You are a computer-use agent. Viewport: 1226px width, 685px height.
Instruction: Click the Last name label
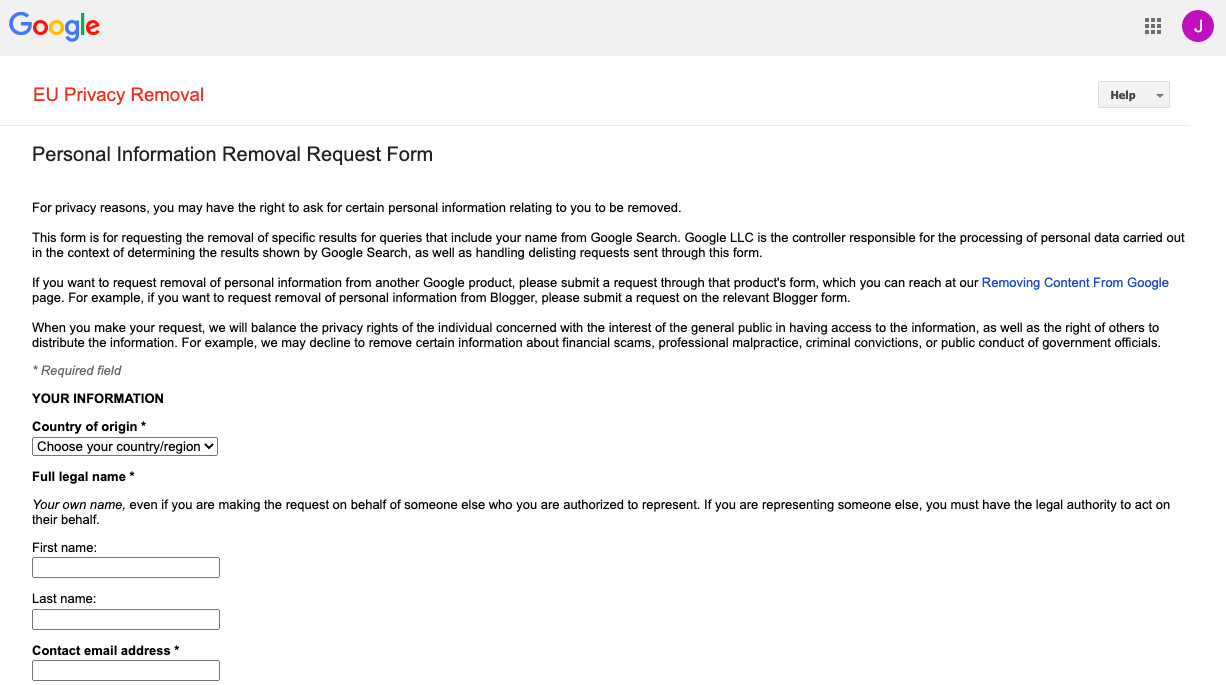(64, 599)
